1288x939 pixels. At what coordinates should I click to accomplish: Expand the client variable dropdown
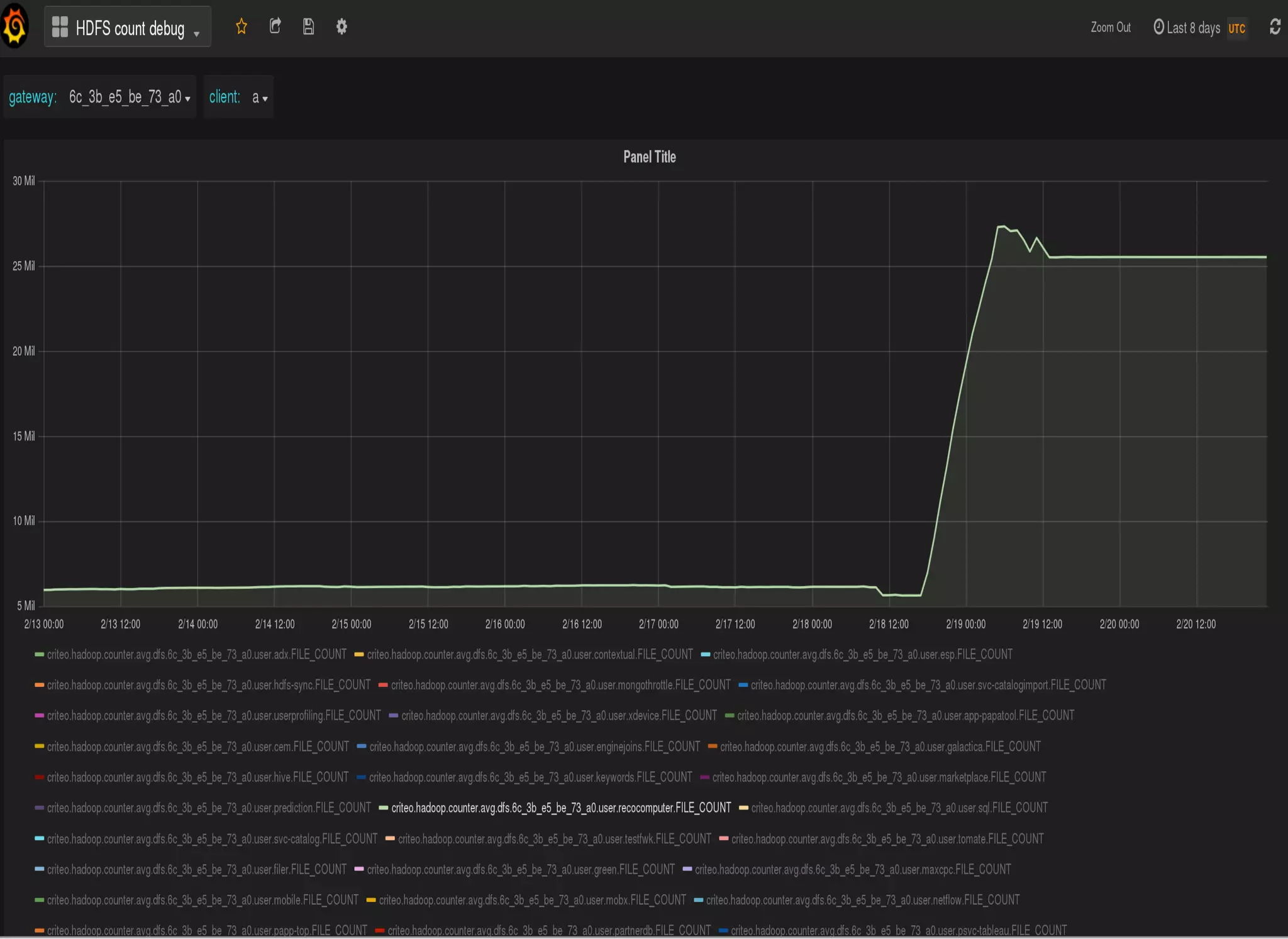pyautogui.click(x=259, y=97)
